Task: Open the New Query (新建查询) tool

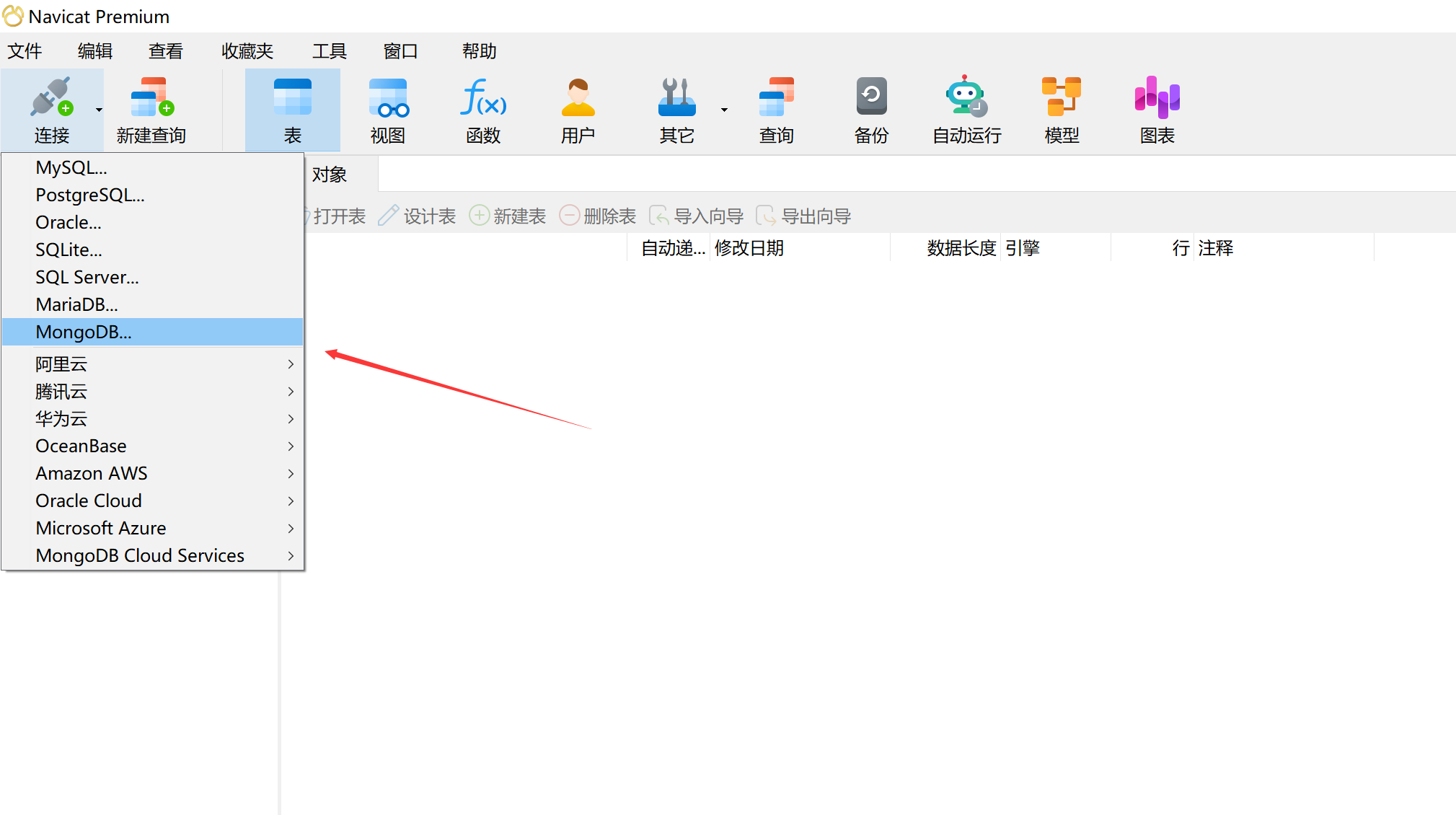Action: pos(151,97)
